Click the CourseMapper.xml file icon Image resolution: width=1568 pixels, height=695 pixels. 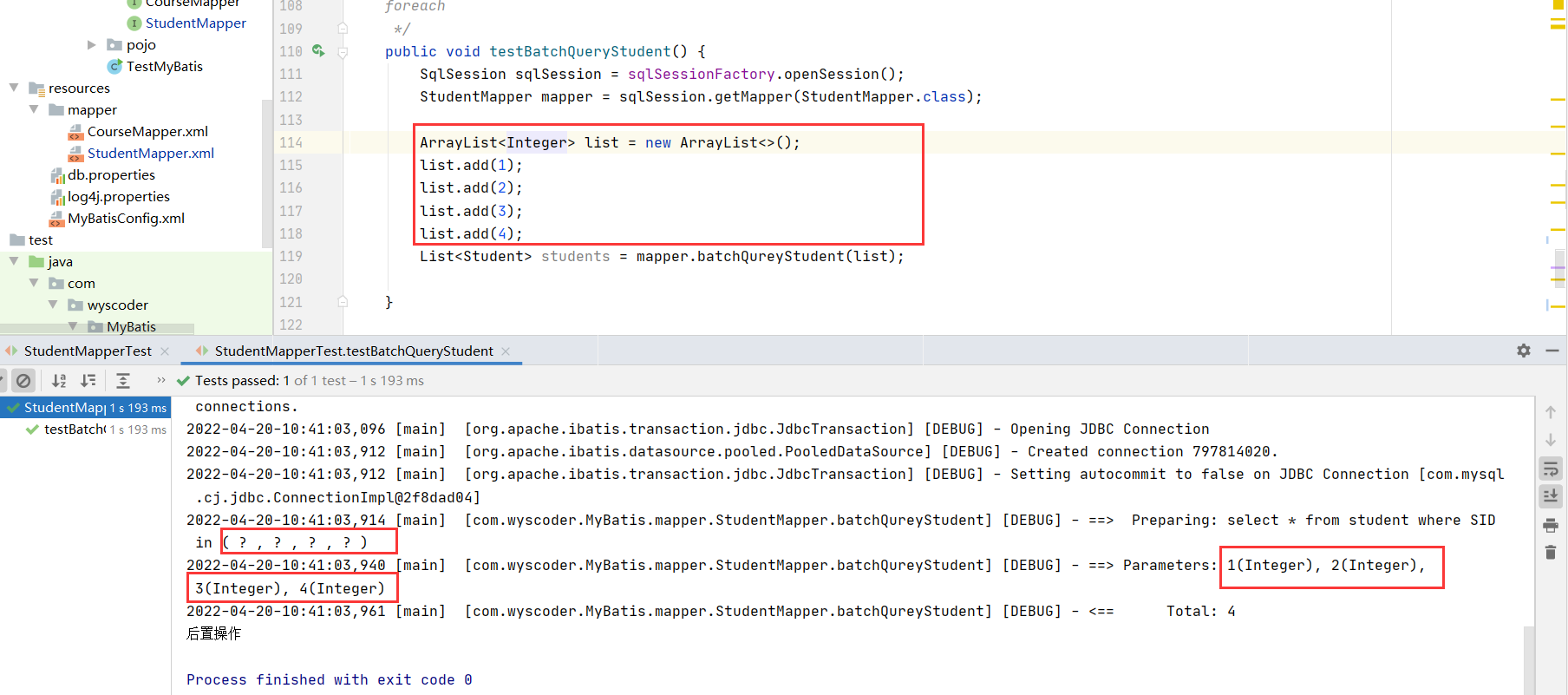pos(75,132)
